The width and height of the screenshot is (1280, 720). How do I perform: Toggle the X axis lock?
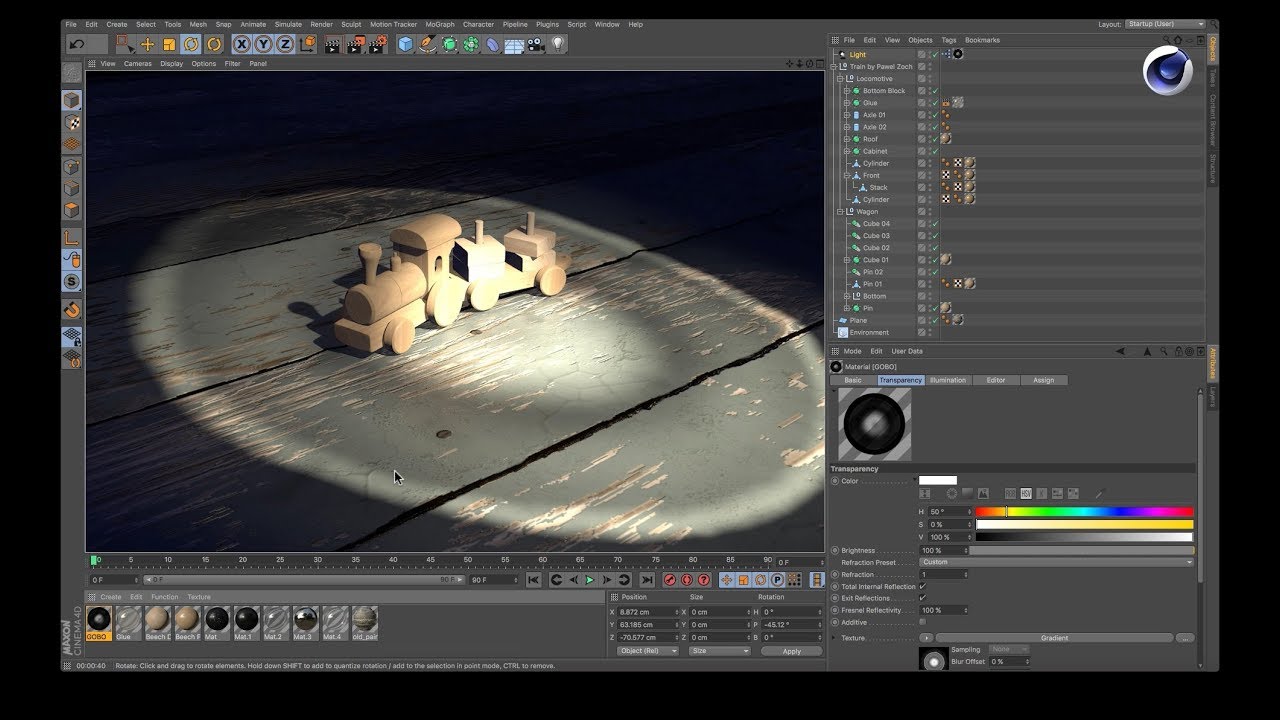click(242, 44)
